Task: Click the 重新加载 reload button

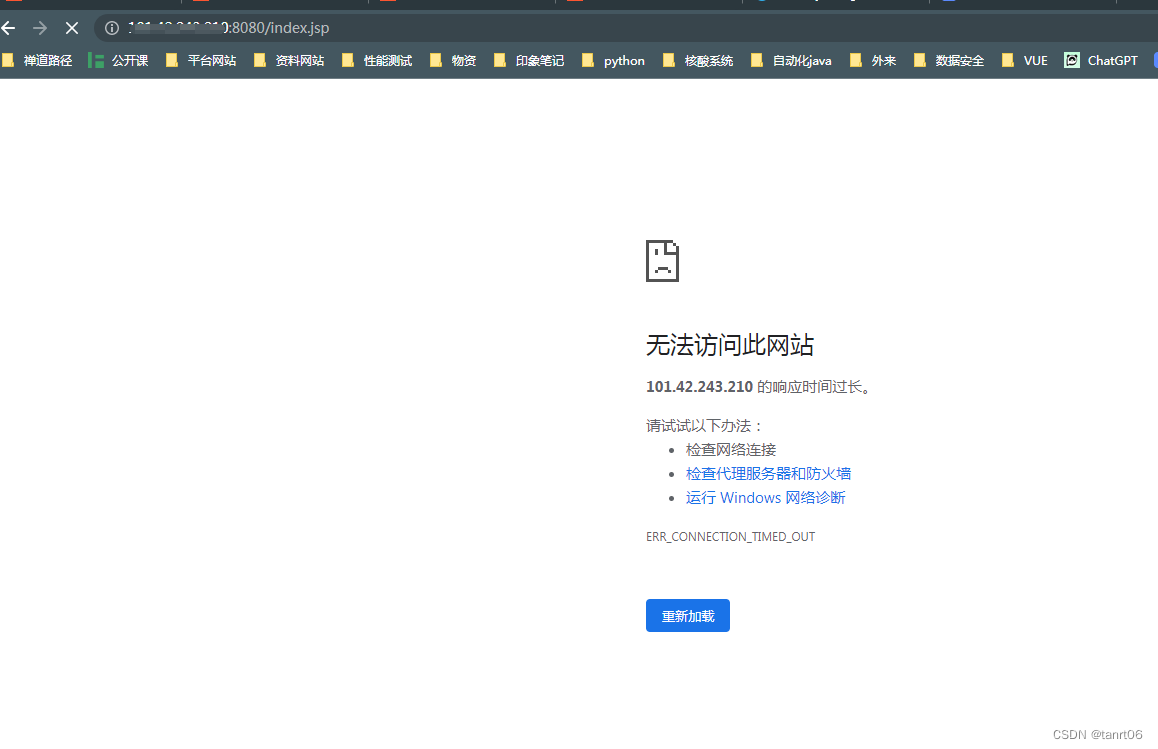Action: coord(688,615)
